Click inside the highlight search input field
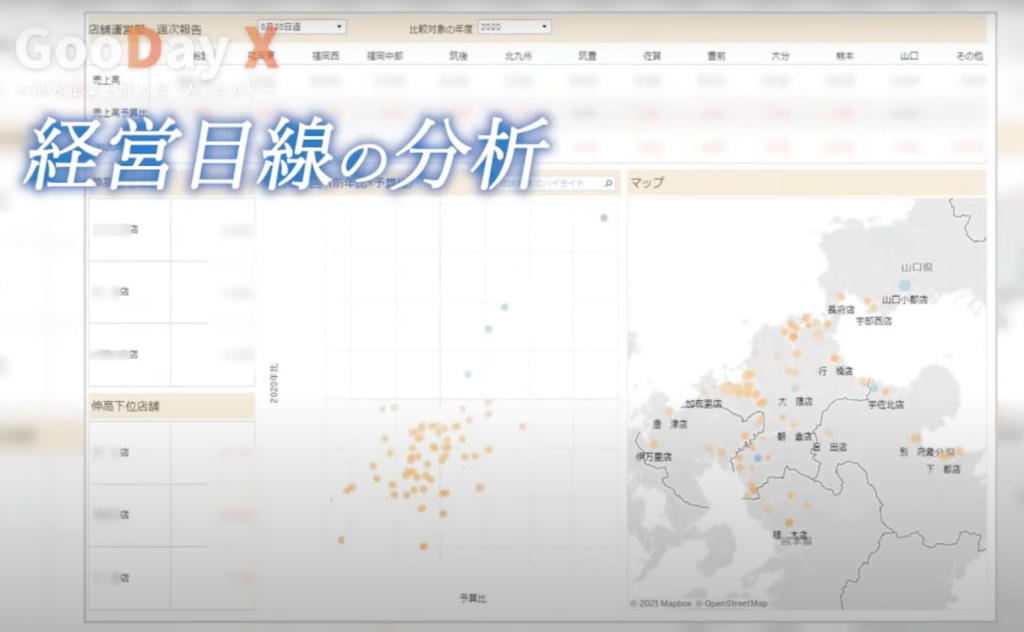 click(x=550, y=184)
